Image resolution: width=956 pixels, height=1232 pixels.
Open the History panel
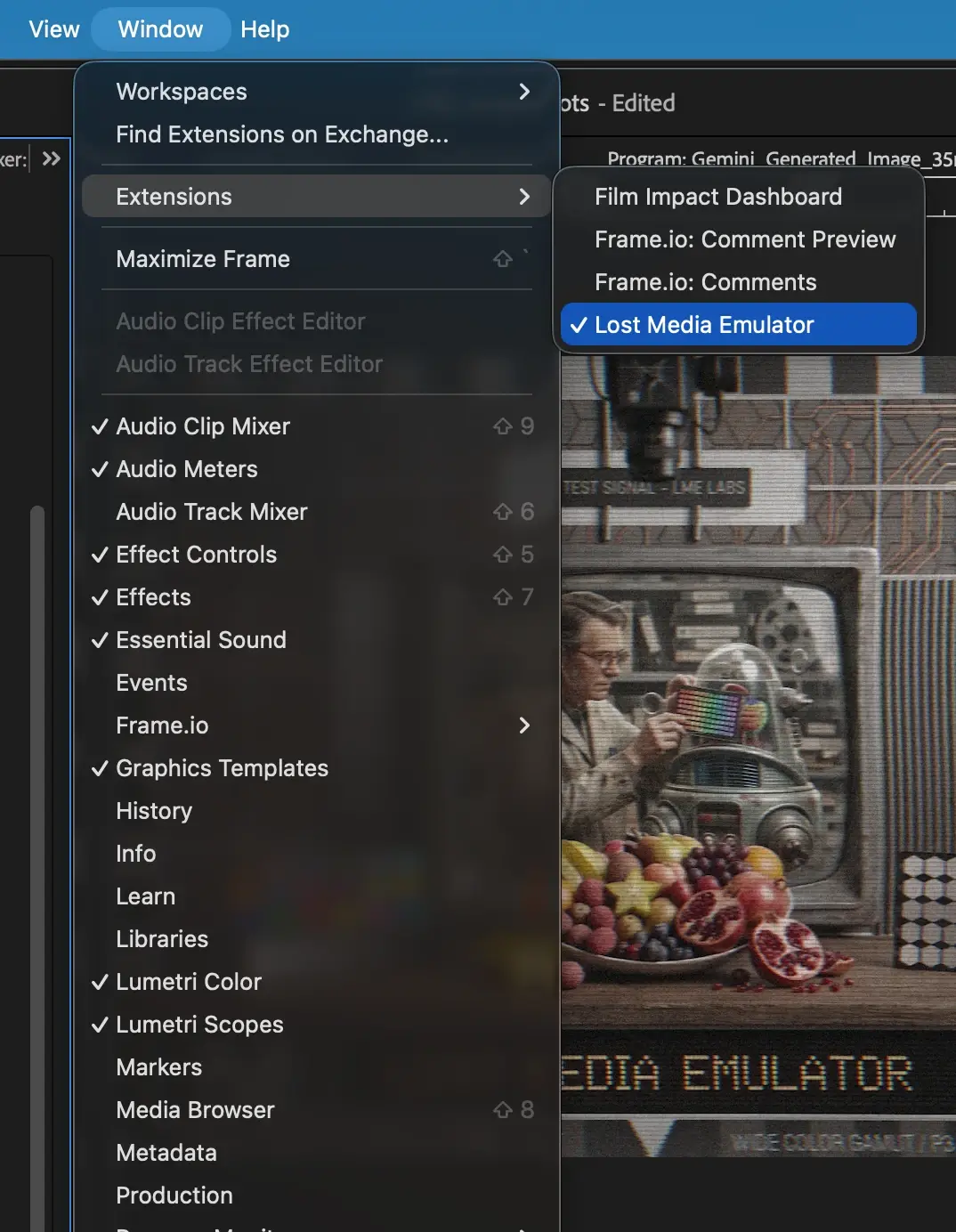point(317,811)
